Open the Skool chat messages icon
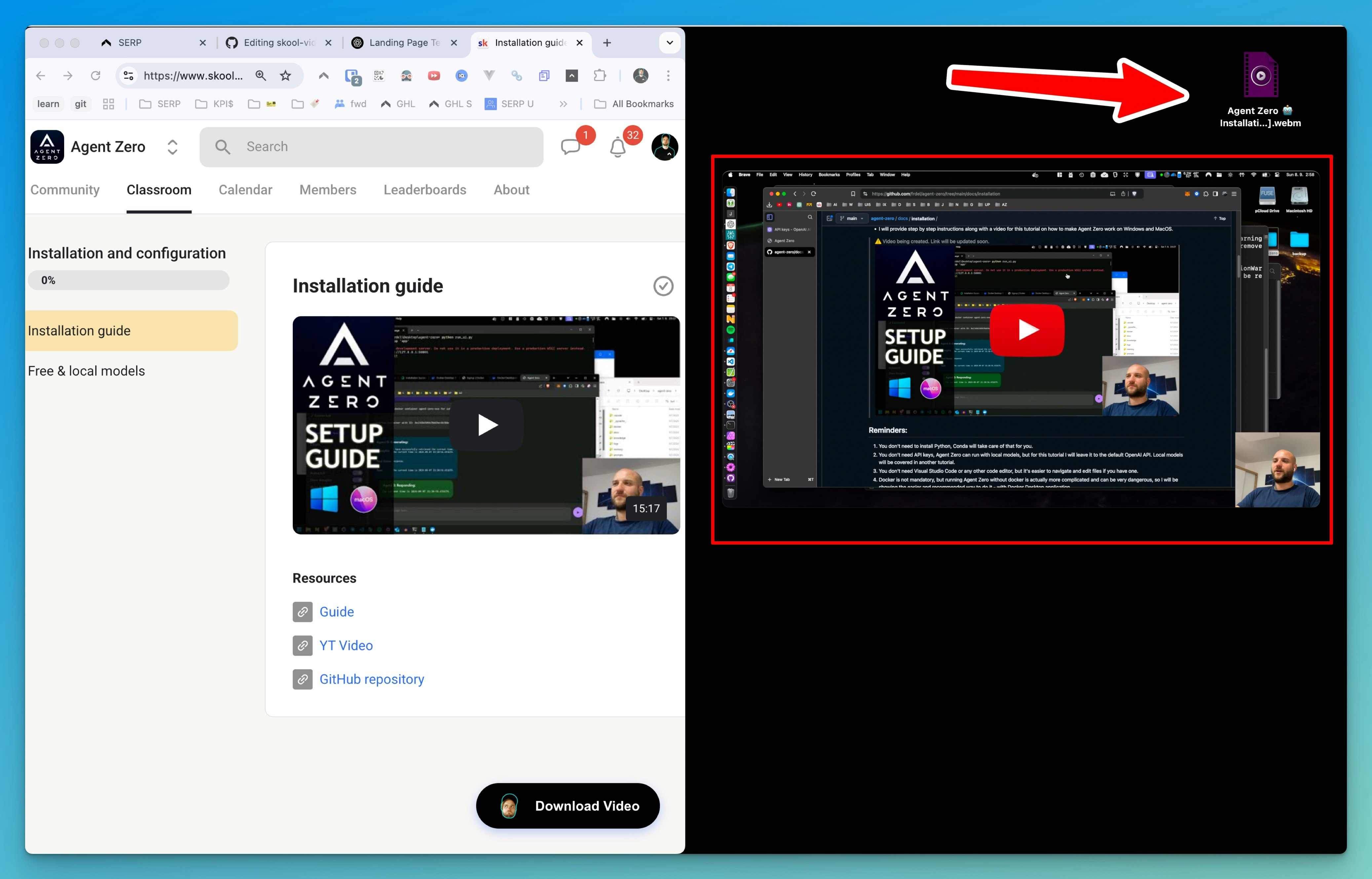 570,147
